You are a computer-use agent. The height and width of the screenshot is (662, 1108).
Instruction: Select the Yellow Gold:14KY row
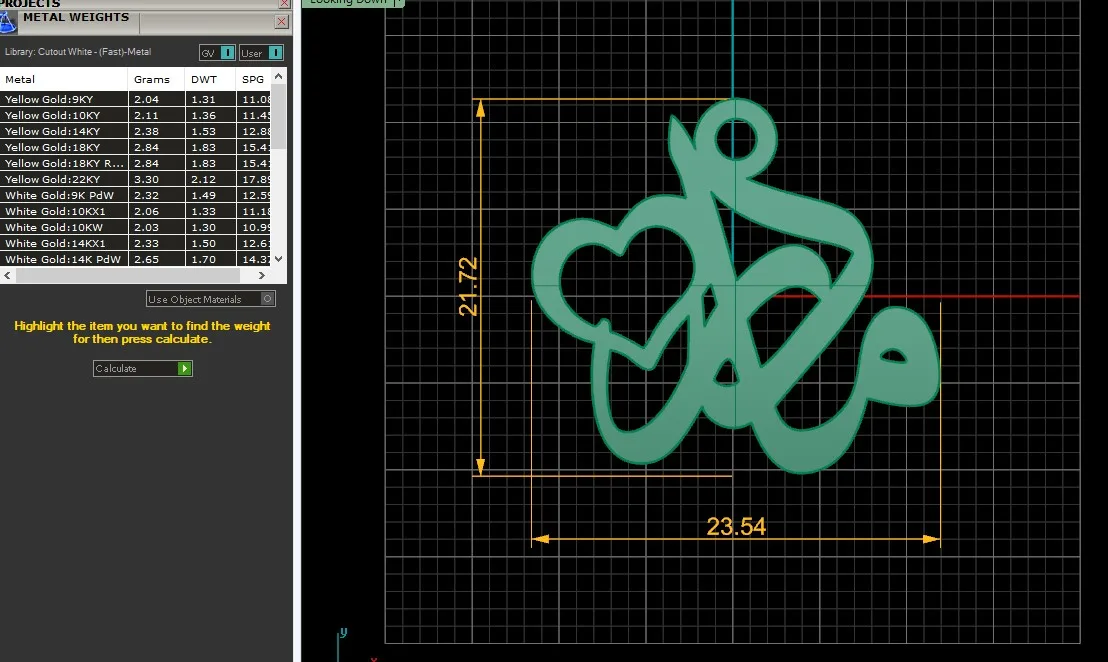[x=135, y=131]
